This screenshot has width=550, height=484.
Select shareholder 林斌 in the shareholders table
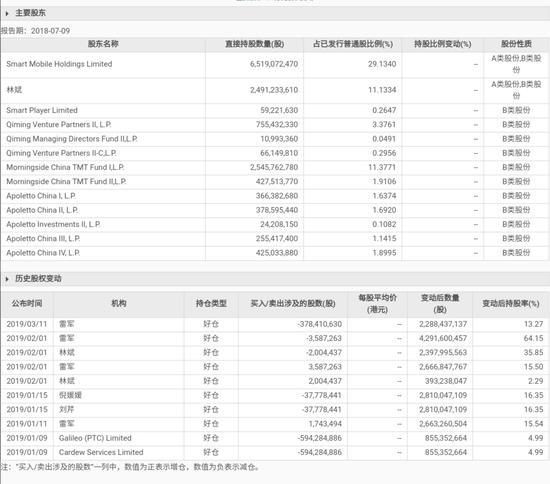click(14, 90)
